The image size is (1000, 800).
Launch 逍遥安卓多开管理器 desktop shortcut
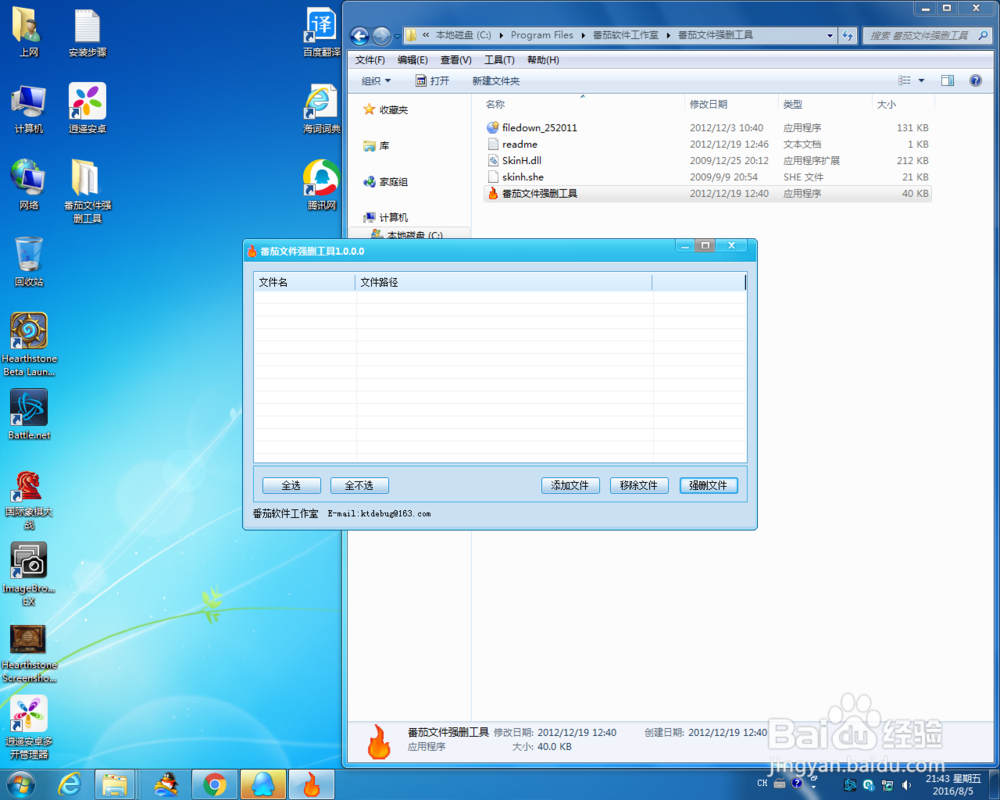29,727
